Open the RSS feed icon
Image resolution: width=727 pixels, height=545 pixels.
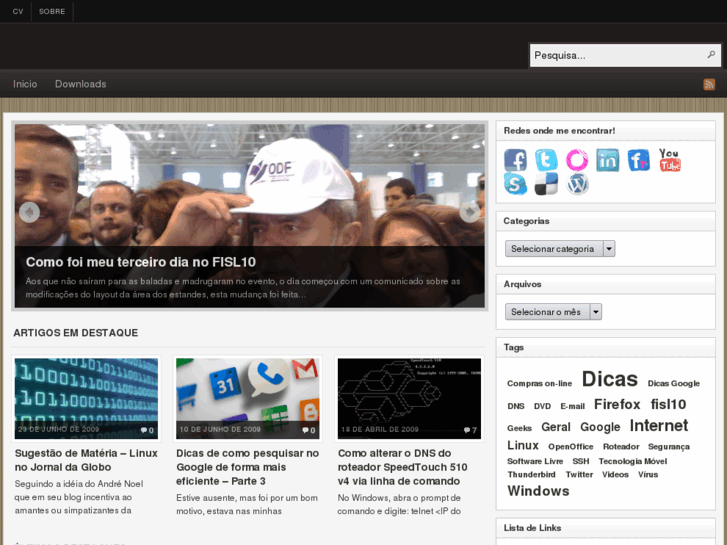[709, 85]
